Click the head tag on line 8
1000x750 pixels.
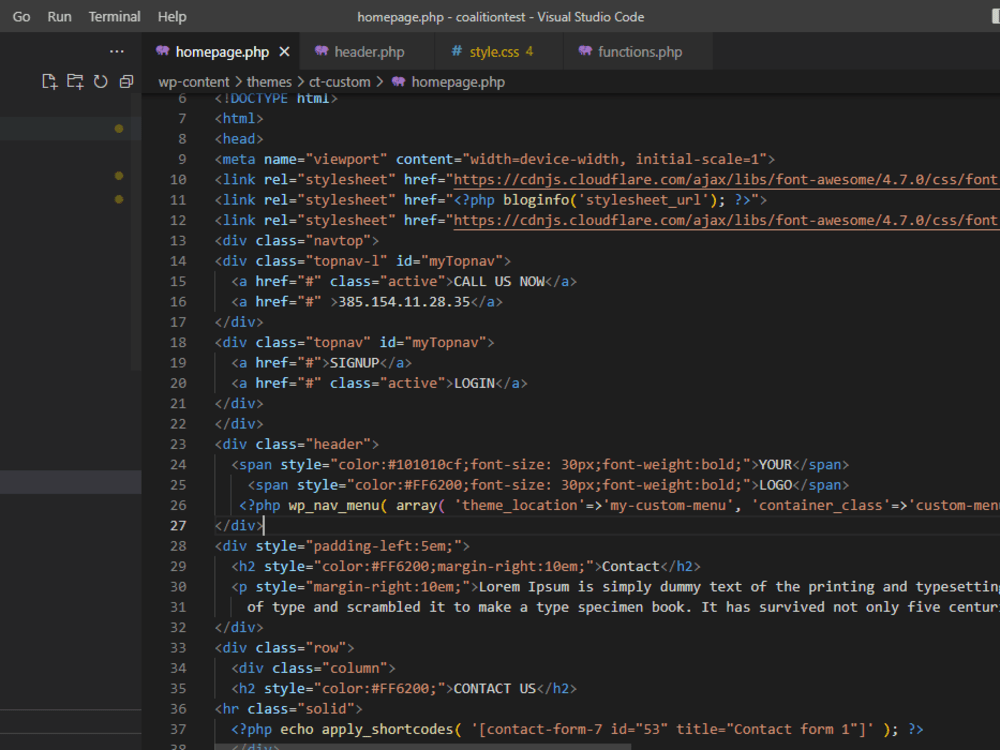tap(239, 138)
